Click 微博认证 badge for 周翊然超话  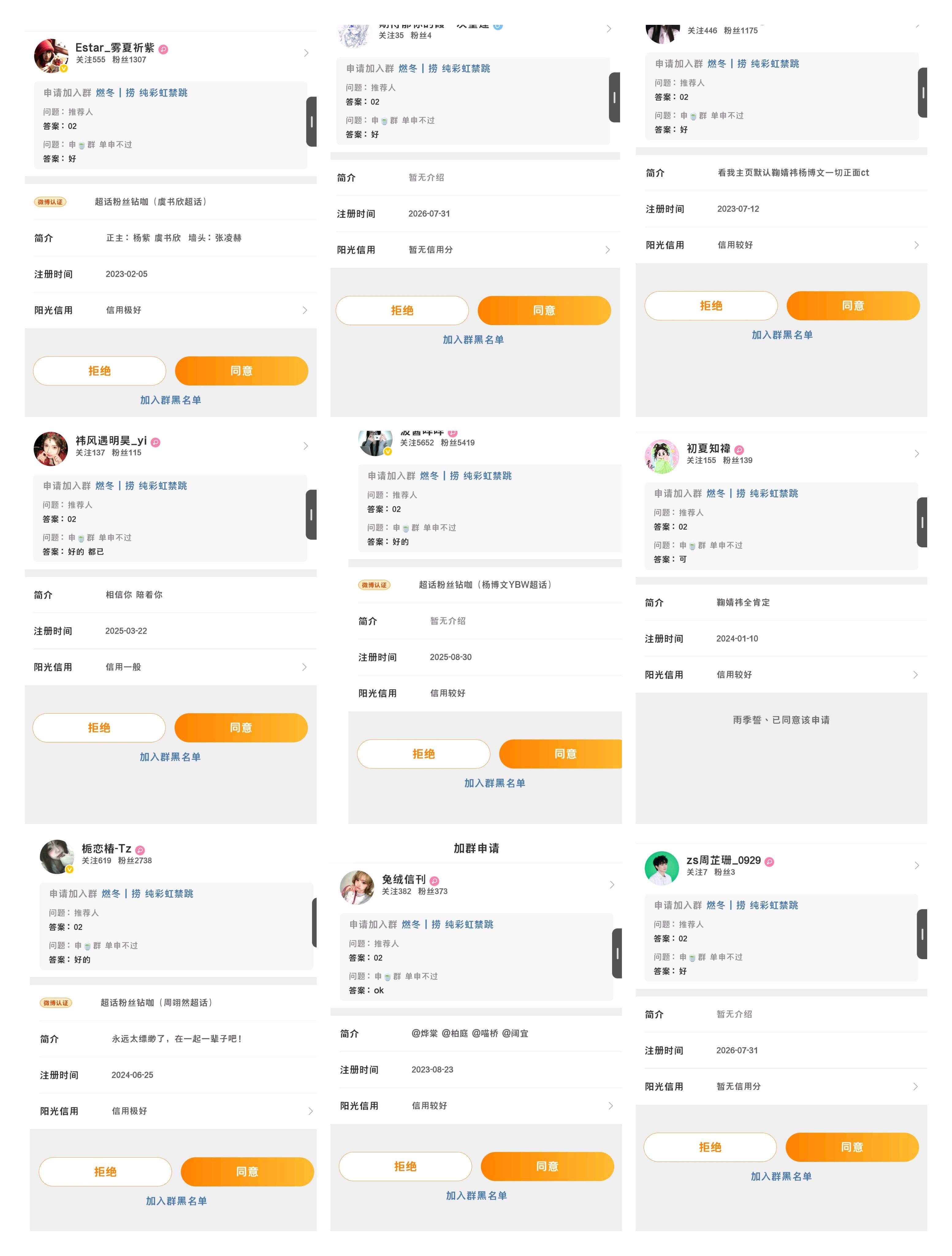56,1003
